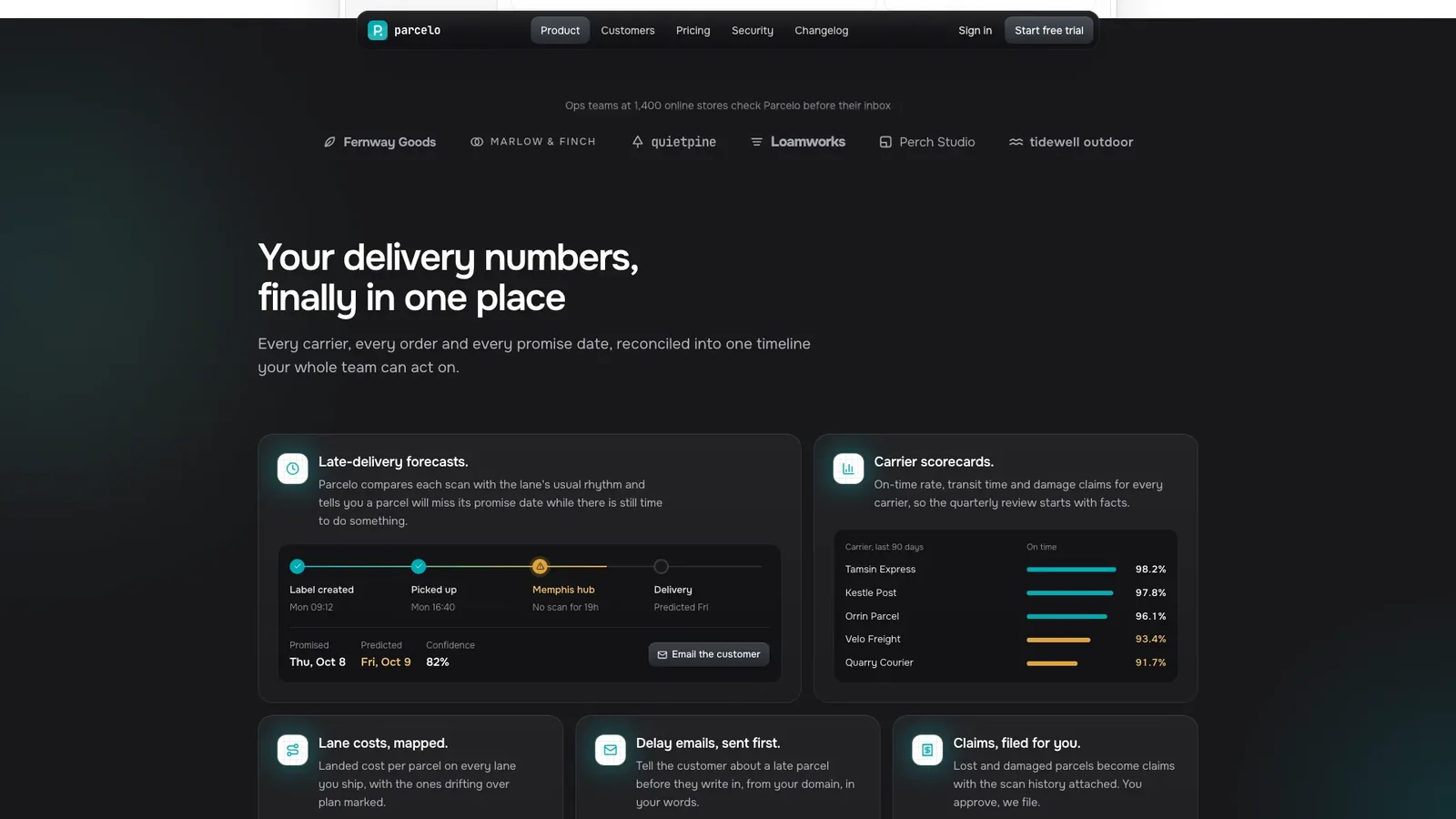This screenshot has width=1456, height=819.
Task: Click the Carrier scorecards heading
Action: (x=934, y=462)
